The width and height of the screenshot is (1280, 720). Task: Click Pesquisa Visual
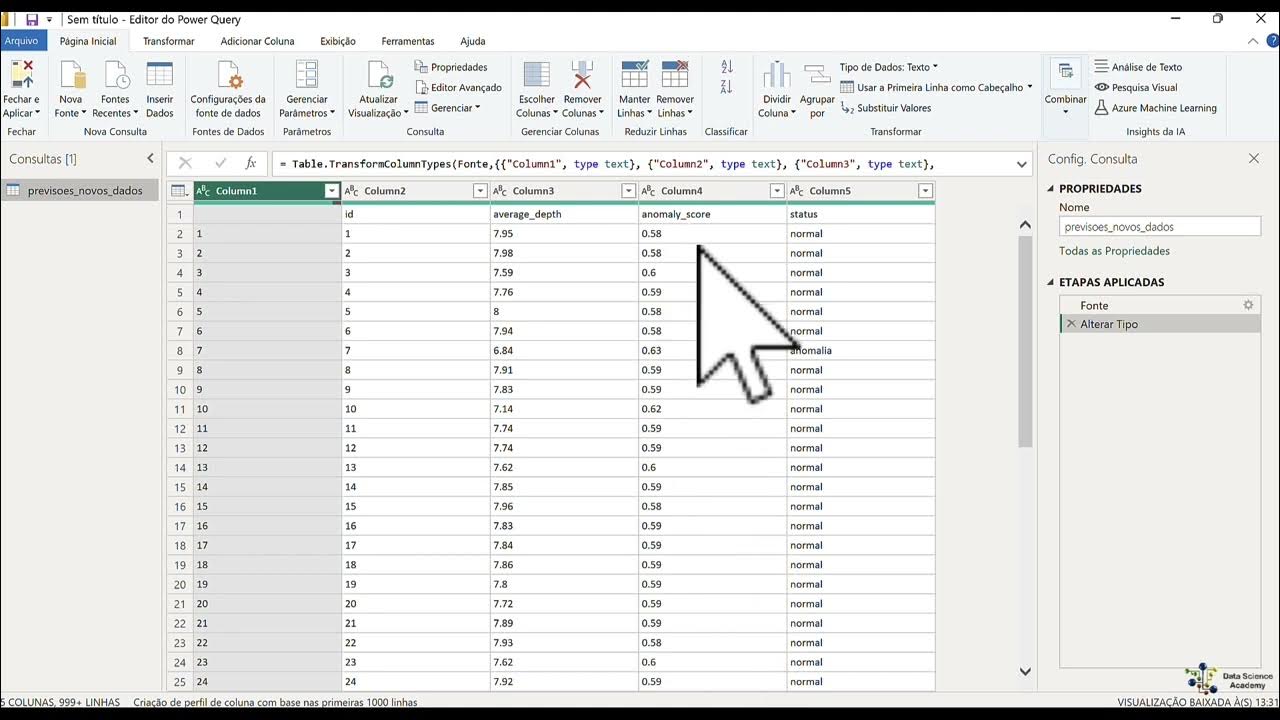(x=1136, y=87)
